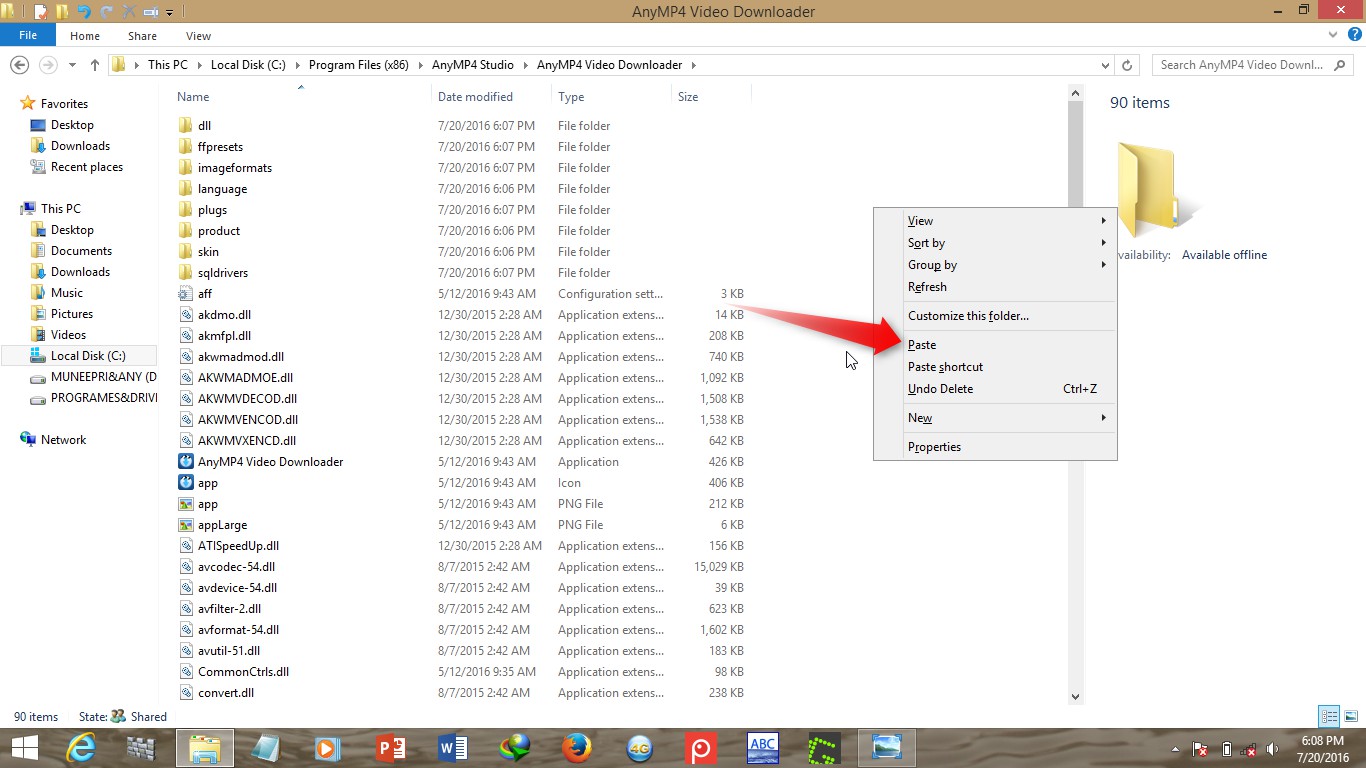Open the Recent locations dropdown
This screenshot has width=1366, height=768.
tap(71, 65)
